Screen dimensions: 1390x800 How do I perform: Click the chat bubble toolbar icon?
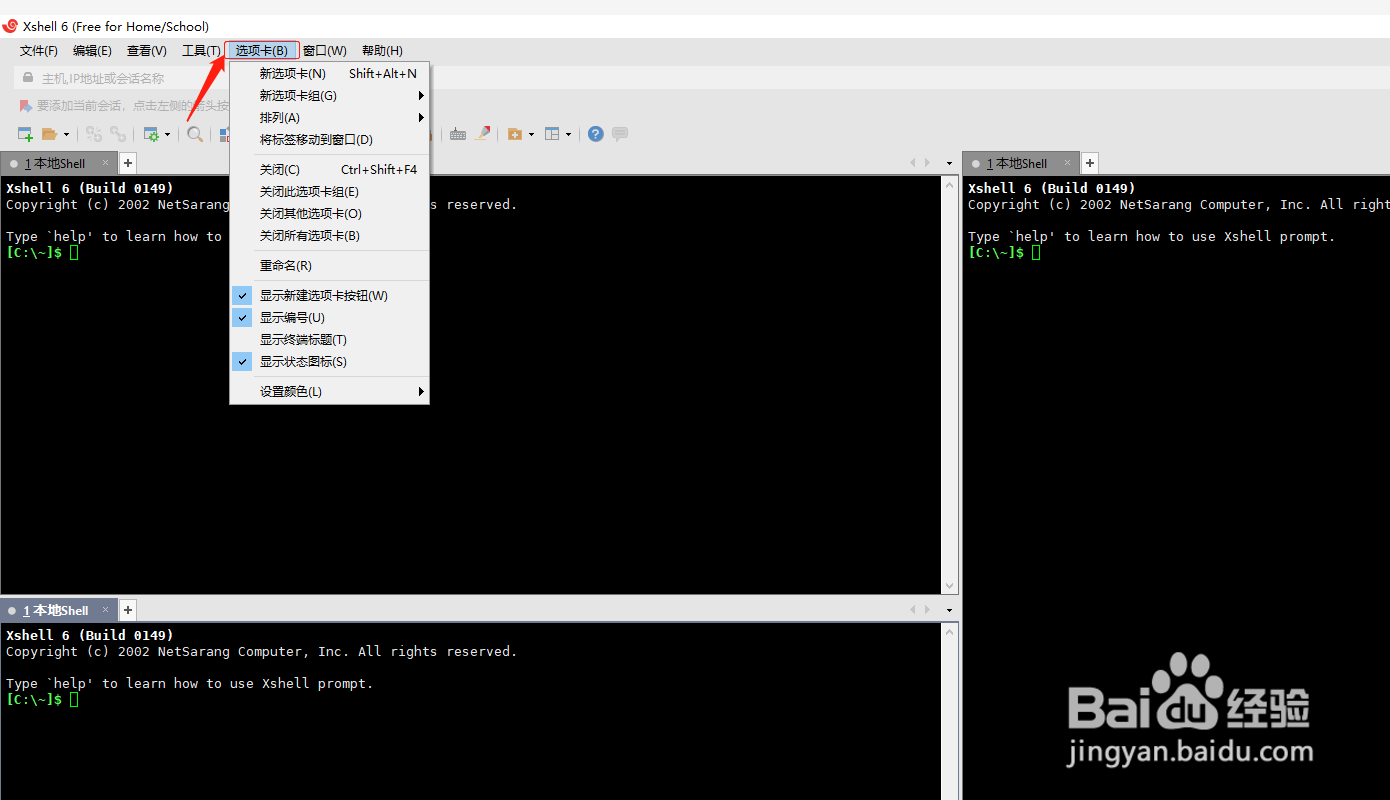tap(620, 134)
